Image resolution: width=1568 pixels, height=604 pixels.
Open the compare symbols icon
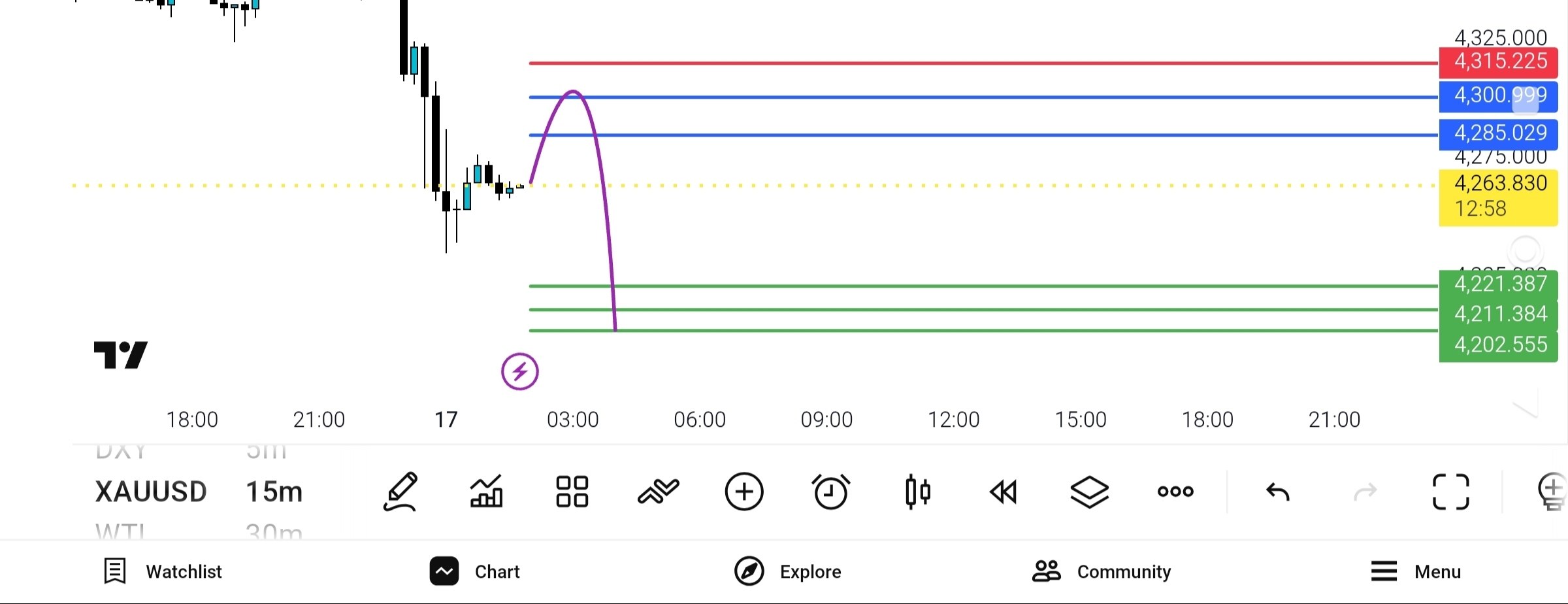pos(658,491)
